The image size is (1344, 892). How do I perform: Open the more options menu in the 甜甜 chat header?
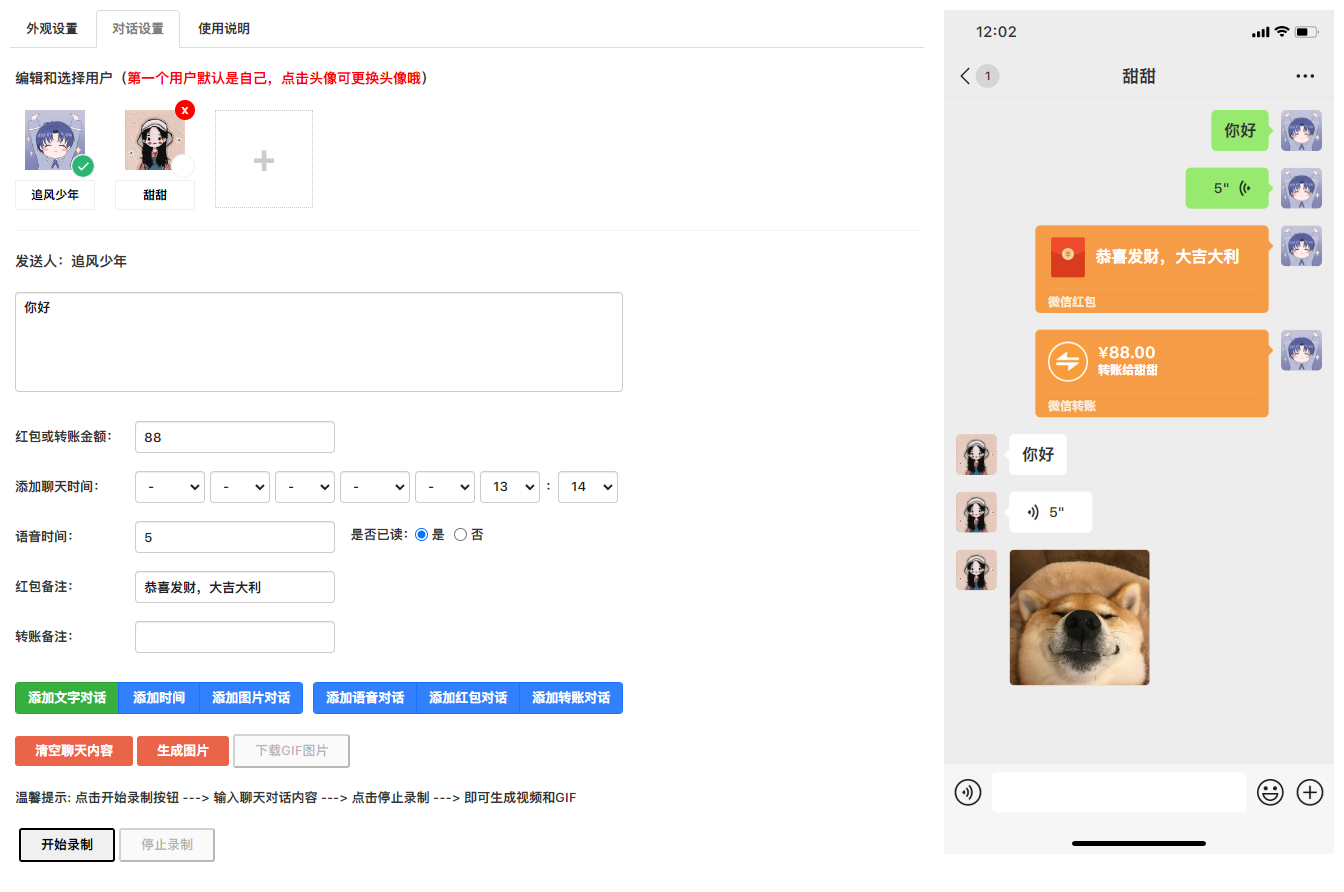coord(1305,76)
